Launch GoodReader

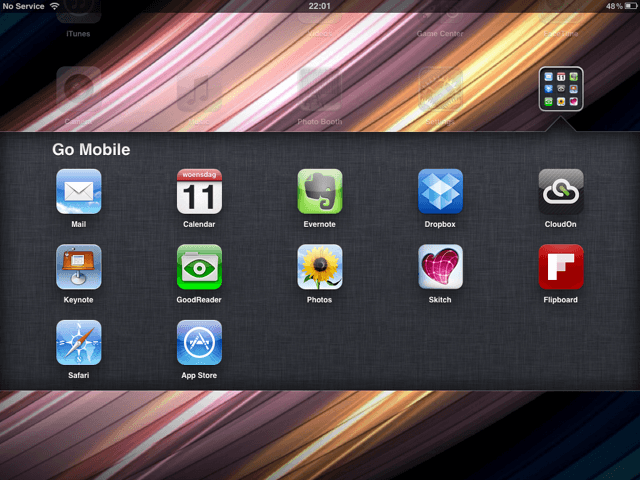(x=199, y=267)
